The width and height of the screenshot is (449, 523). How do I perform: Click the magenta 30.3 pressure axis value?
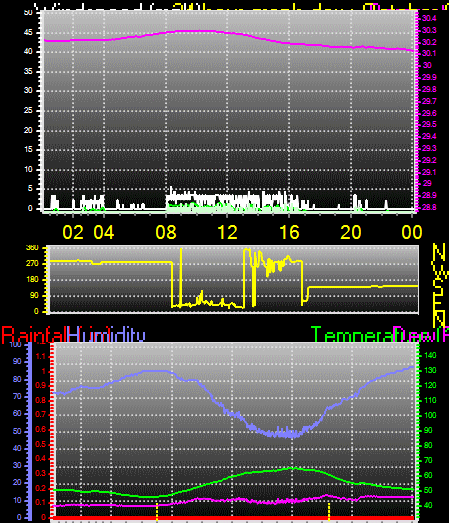tap(429, 30)
